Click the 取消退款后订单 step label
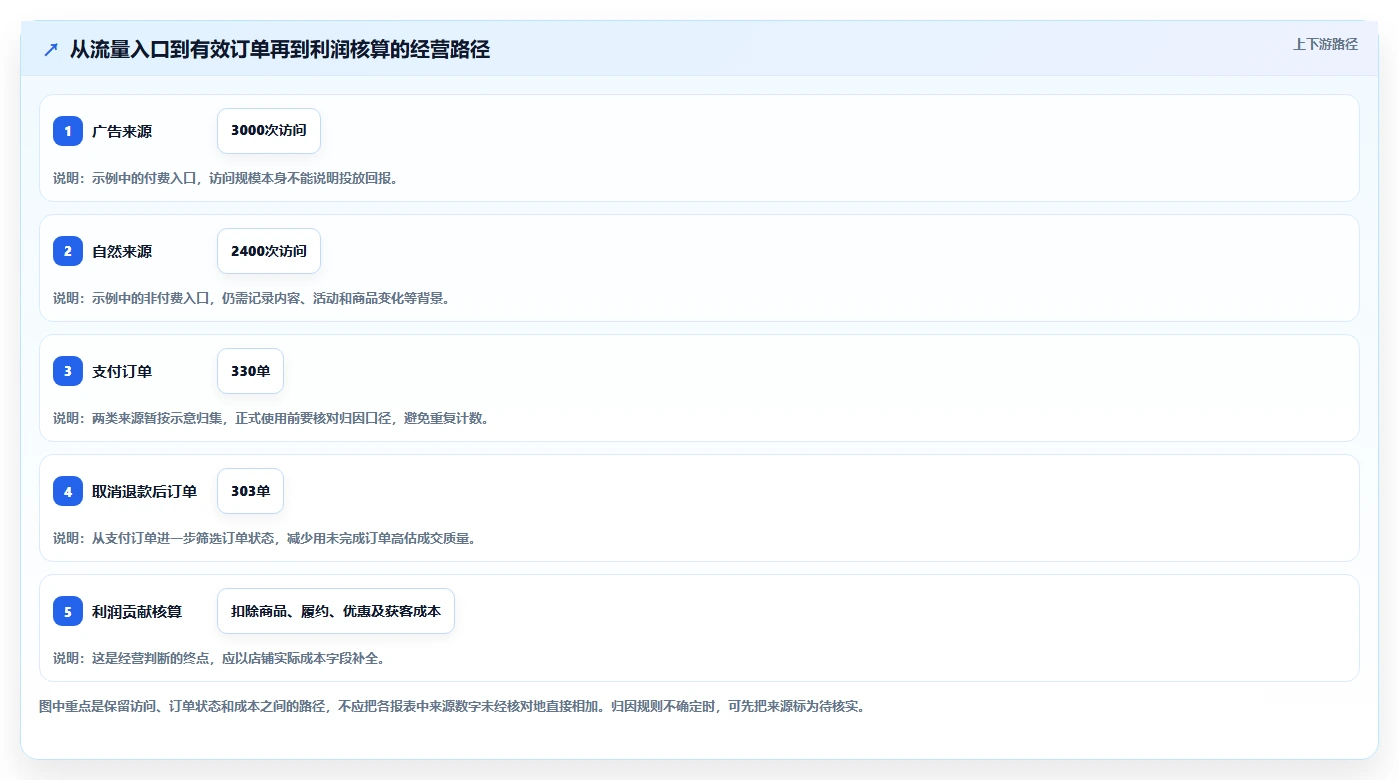This screenshot has width=1399, height=780. 145,491
